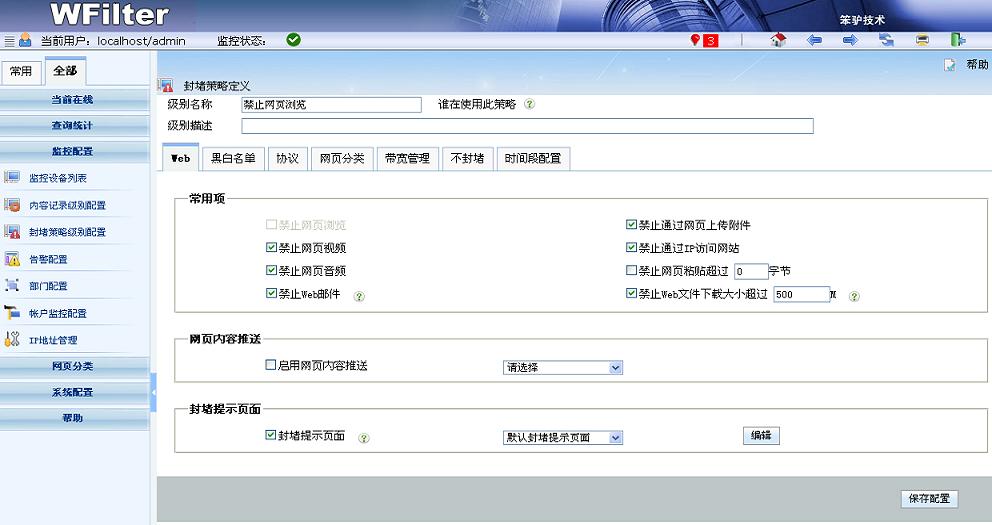This screenshot has height=525, width=992.
Task: Switch to the 黑白名单 tab
Action: coord(233,158)
